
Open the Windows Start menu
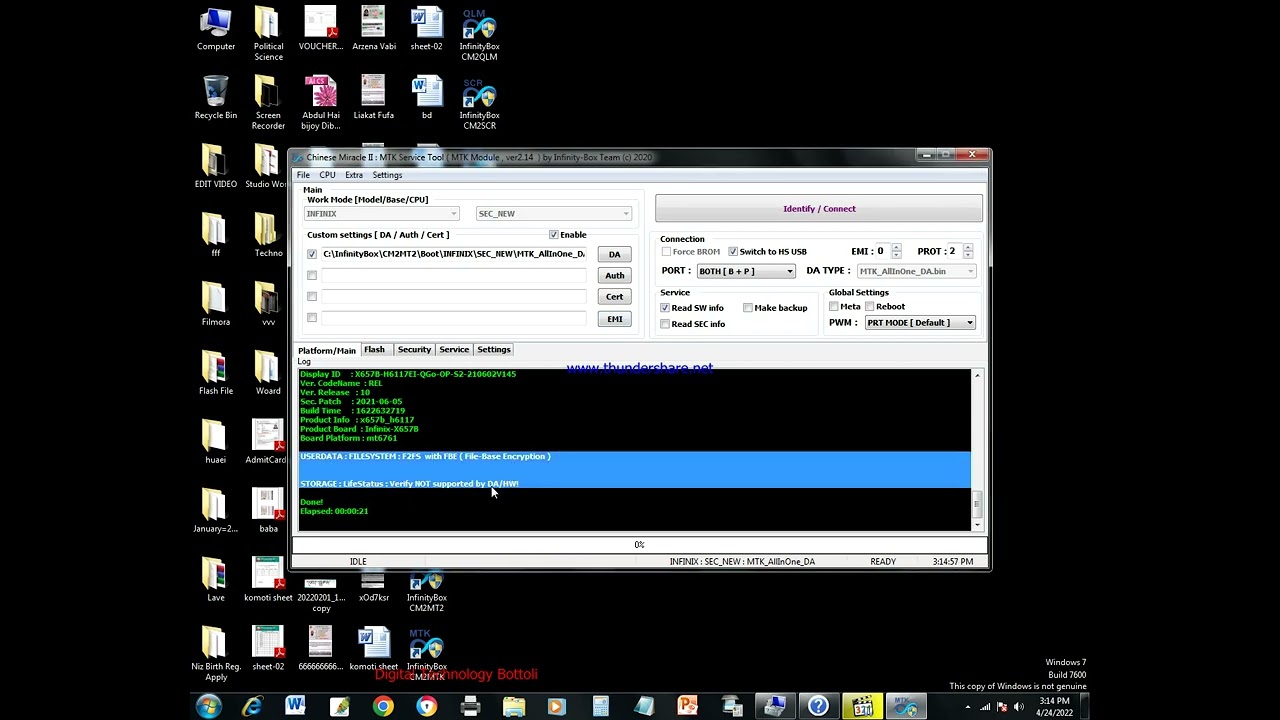[x=209, y=707]
